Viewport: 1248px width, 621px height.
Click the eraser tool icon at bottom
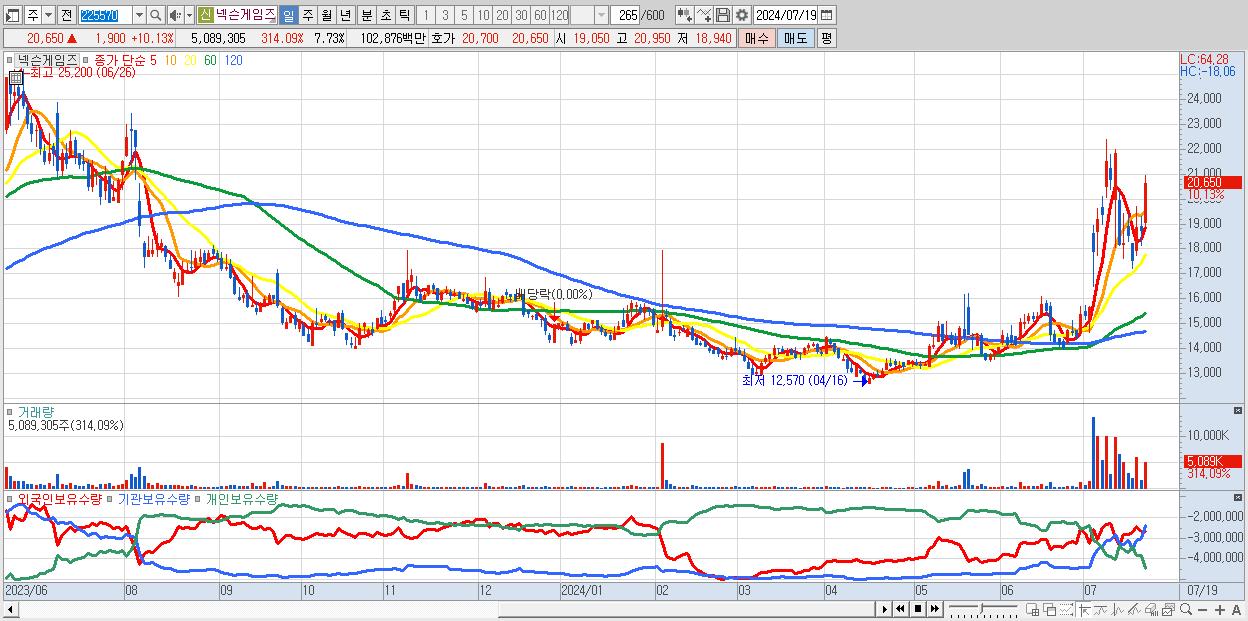pos(1150,610)
